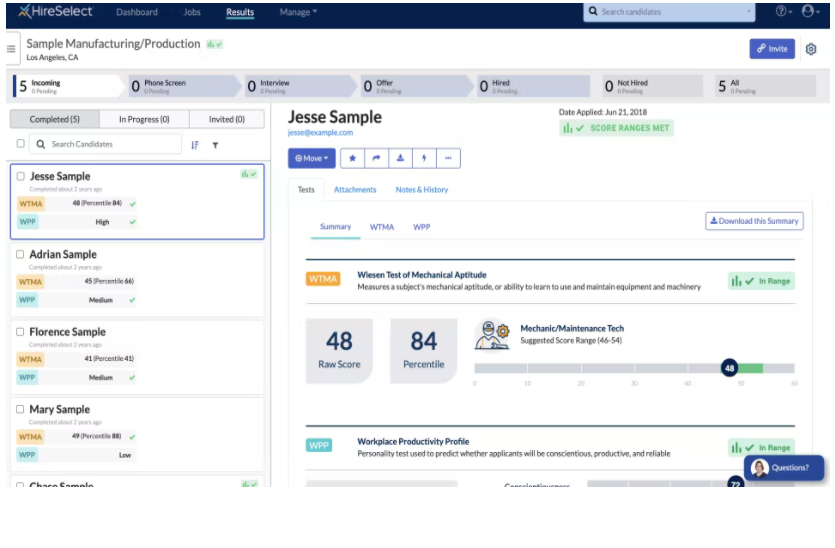
Task: Toggle the select-all candidates checkbox
Action: (x=20, y=144)
